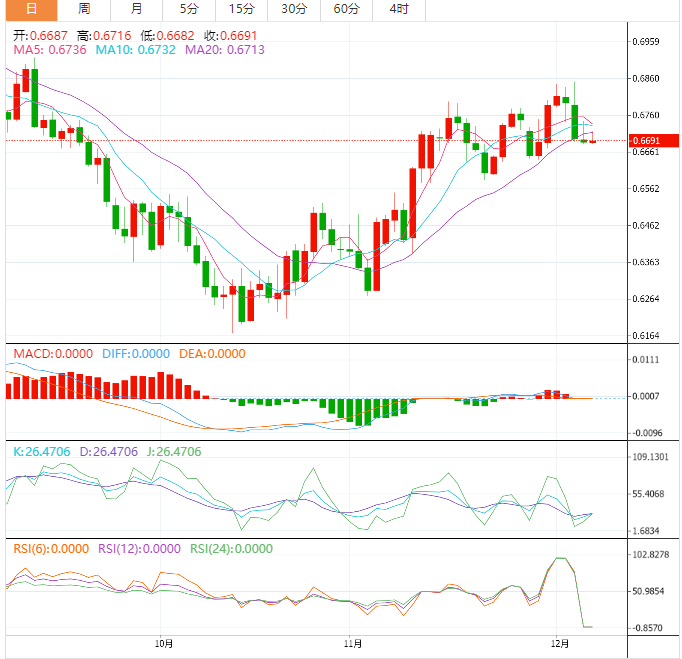The width and height of the screenshot is (682, 659).
Task: Click the 11月 date axis label
Action: (353, 643)
